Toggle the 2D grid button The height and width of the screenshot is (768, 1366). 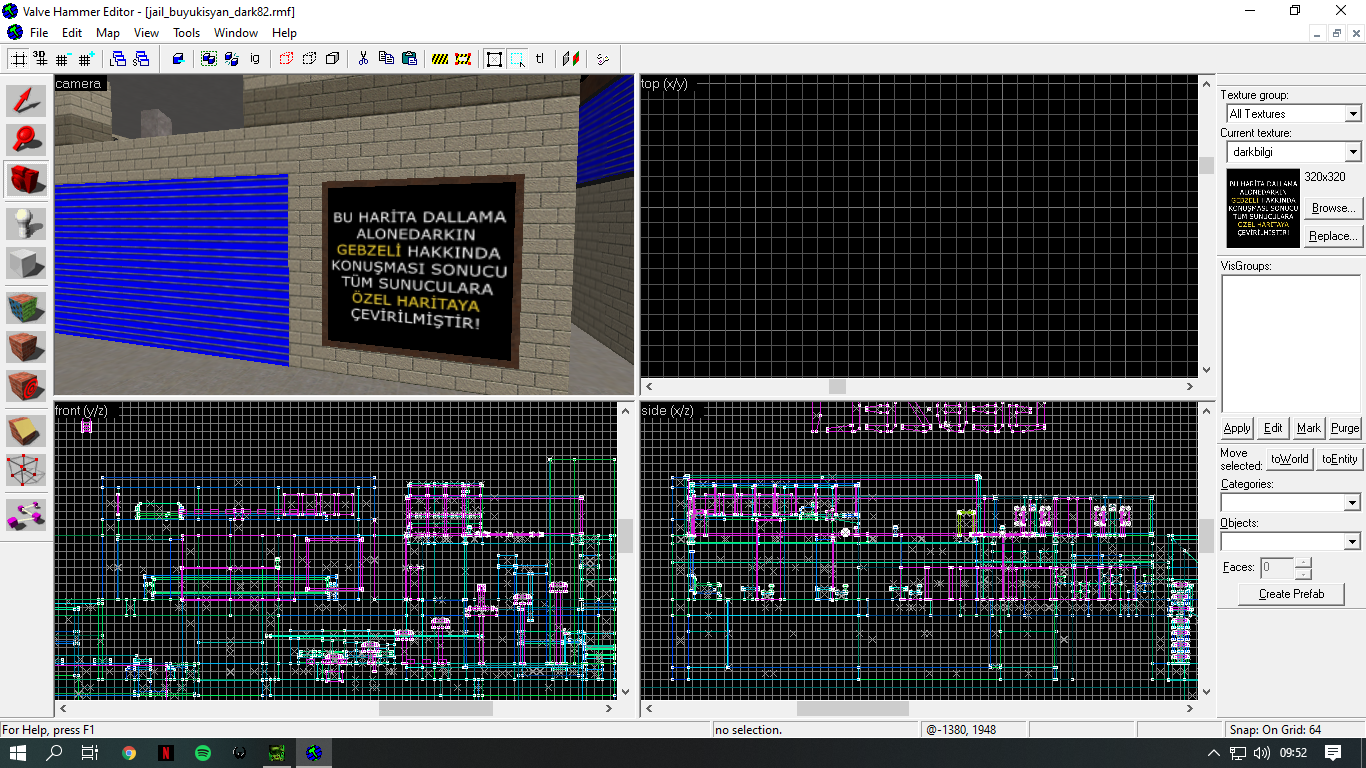(18, 59)
